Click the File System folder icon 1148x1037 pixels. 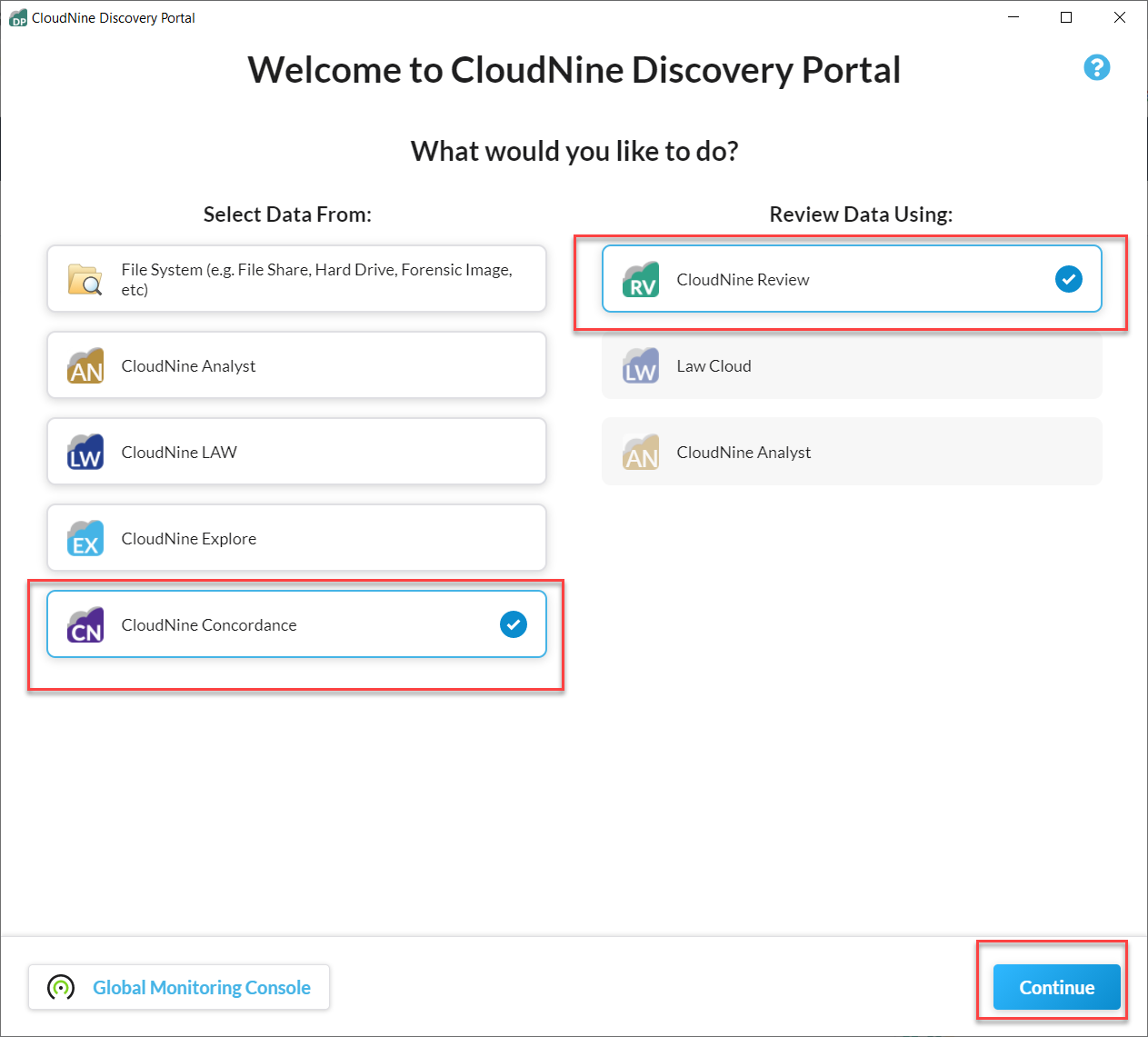pyautogui.click(x=85, y=279)
